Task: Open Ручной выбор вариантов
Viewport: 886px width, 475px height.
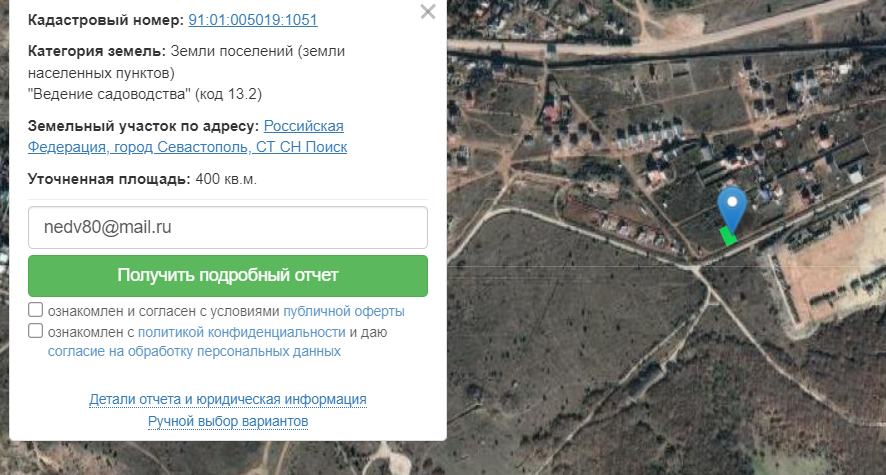Action: (228, 421)
